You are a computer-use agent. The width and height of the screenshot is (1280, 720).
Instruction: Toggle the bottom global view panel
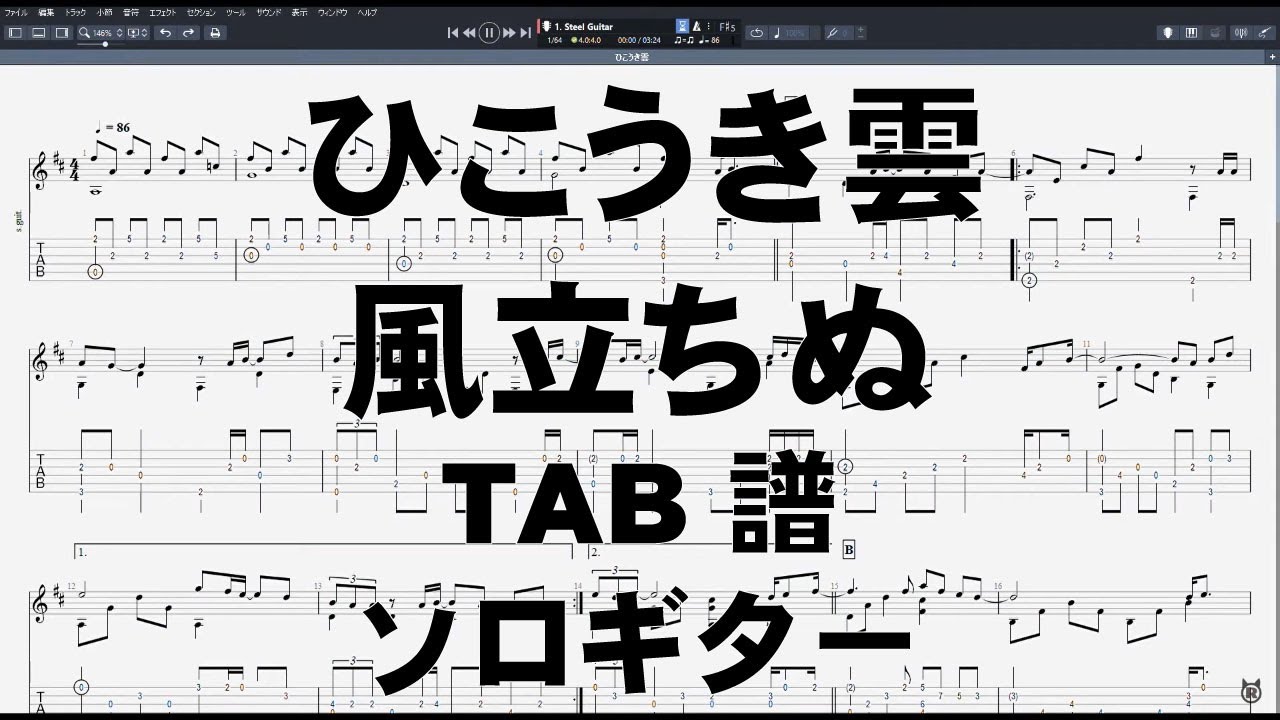point(39,33)
